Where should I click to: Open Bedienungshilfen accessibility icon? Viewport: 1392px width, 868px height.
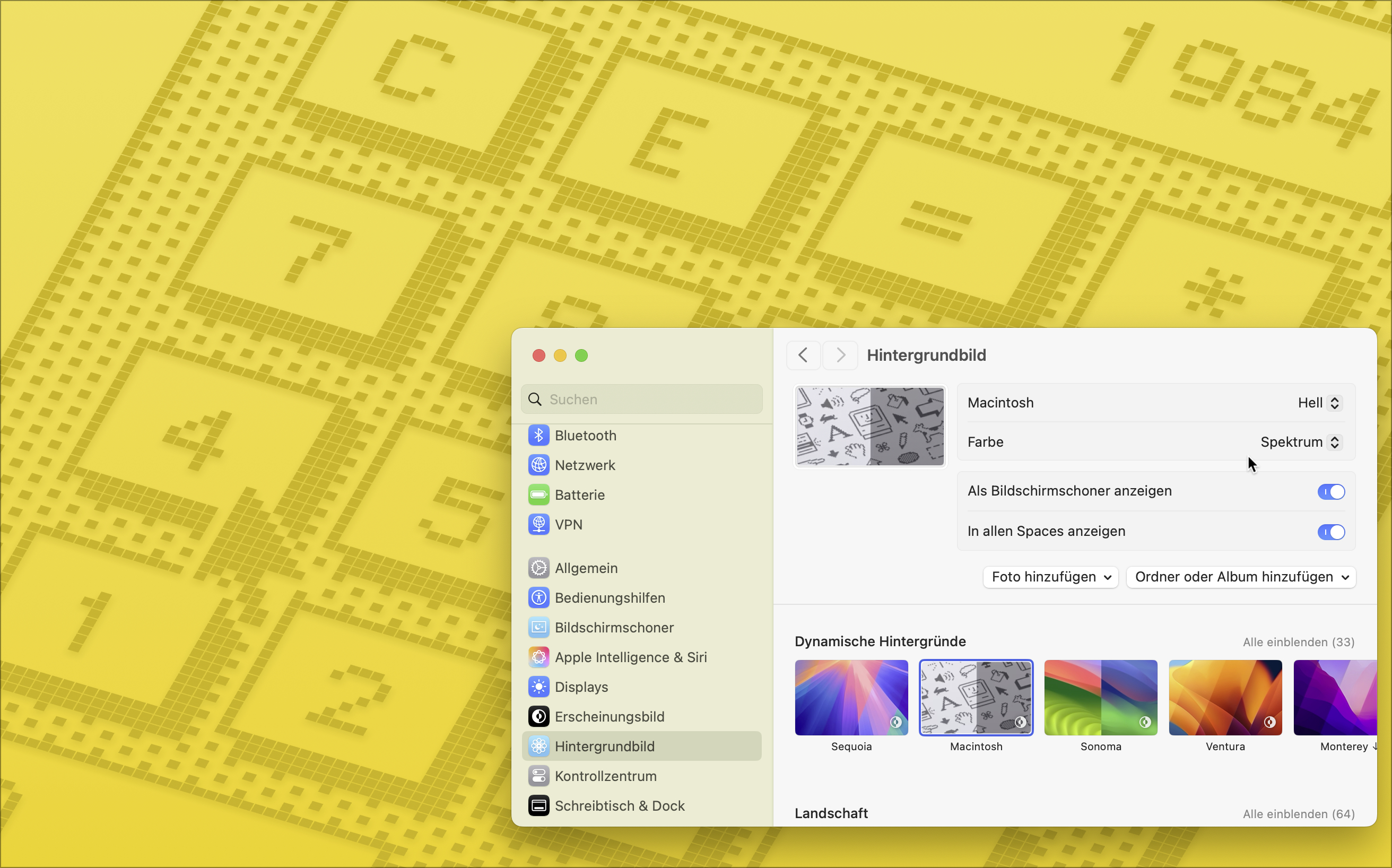point(538,597)
